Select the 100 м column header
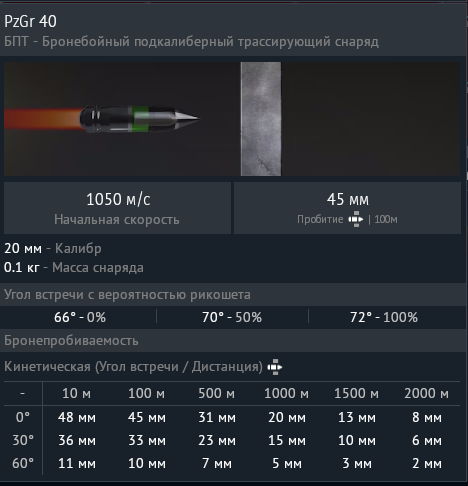 [147, 394]
